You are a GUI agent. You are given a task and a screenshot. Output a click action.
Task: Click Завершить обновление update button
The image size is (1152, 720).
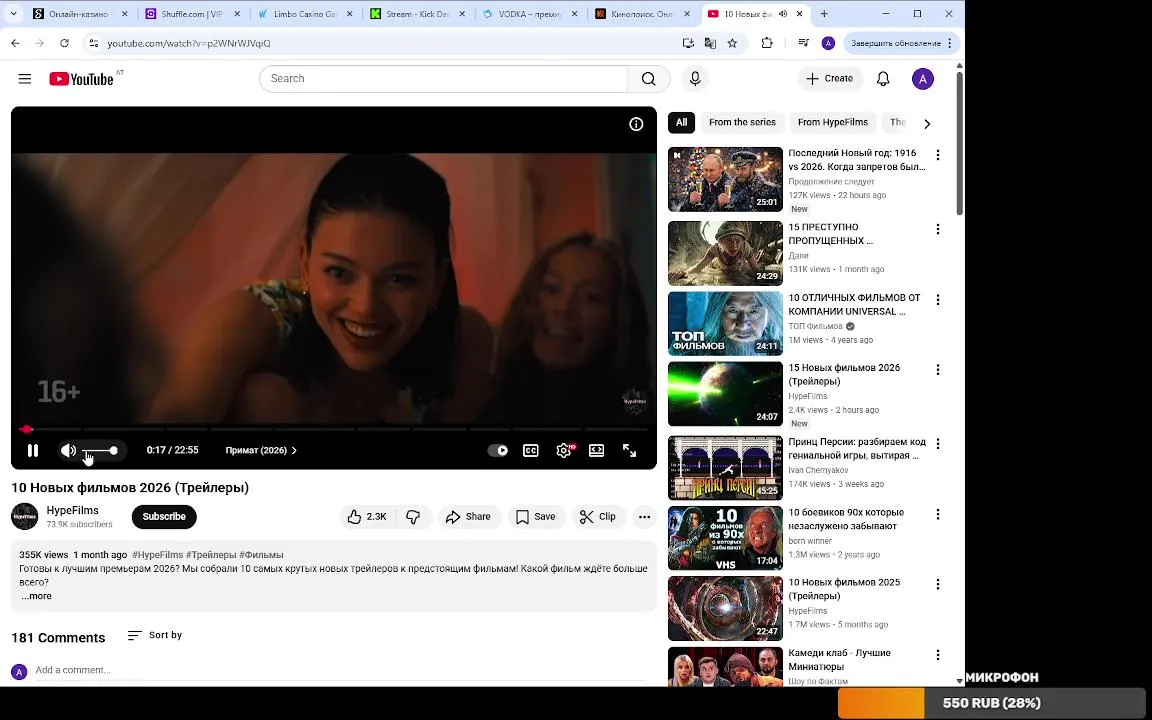coord(901,43)
